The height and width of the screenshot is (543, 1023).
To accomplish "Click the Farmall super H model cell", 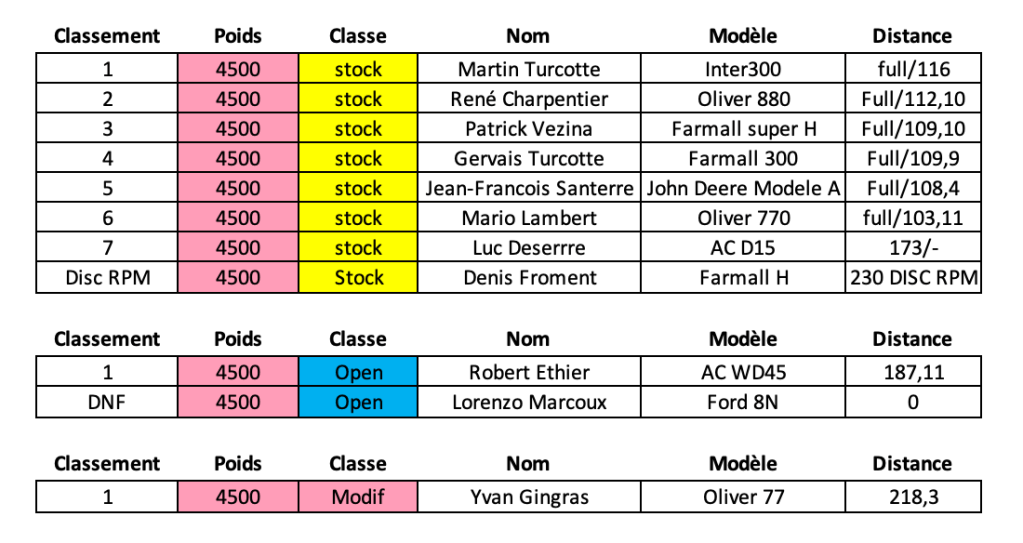I will (x=743, y=129).
